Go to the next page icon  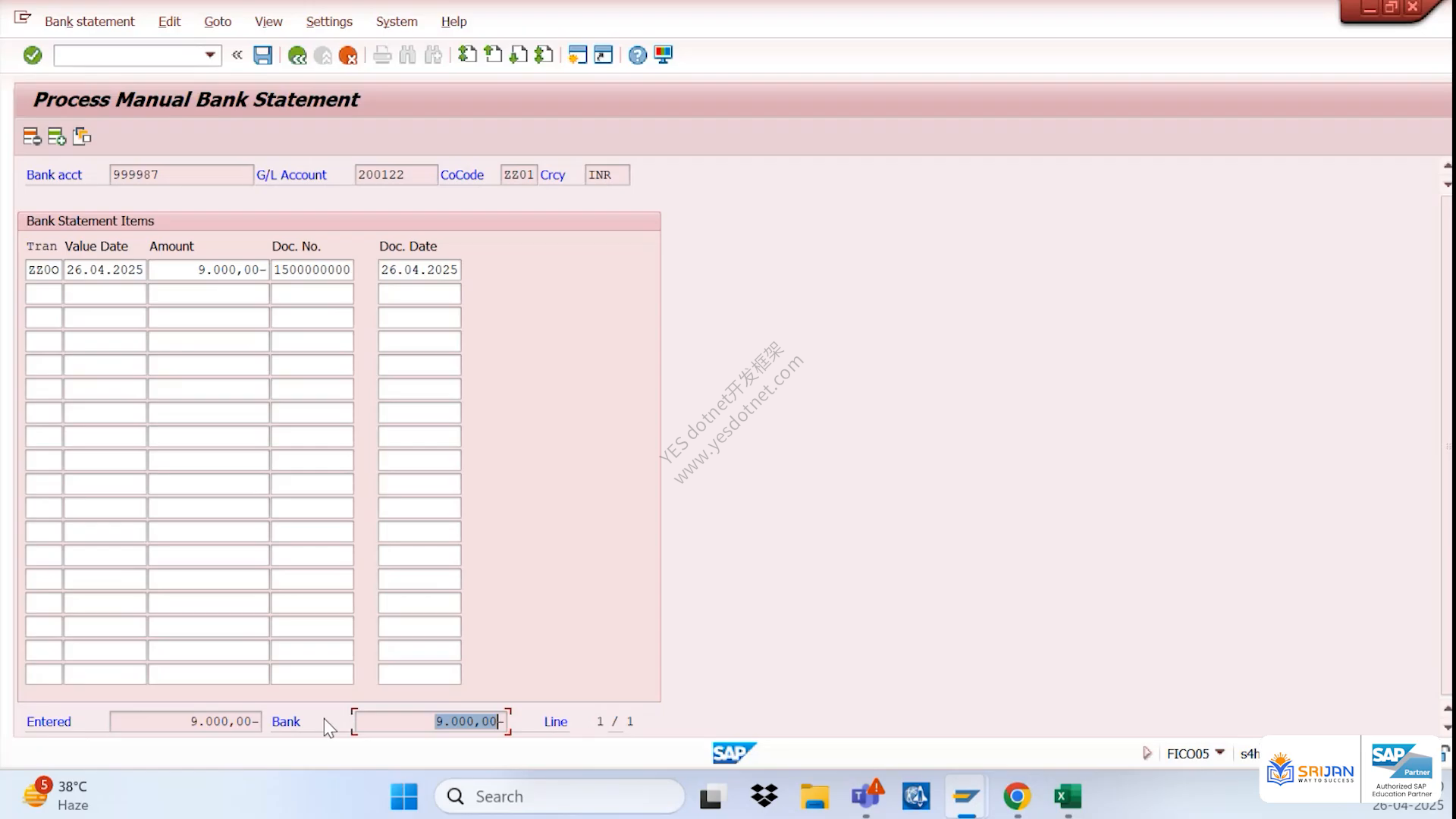(x=519, y=55)
